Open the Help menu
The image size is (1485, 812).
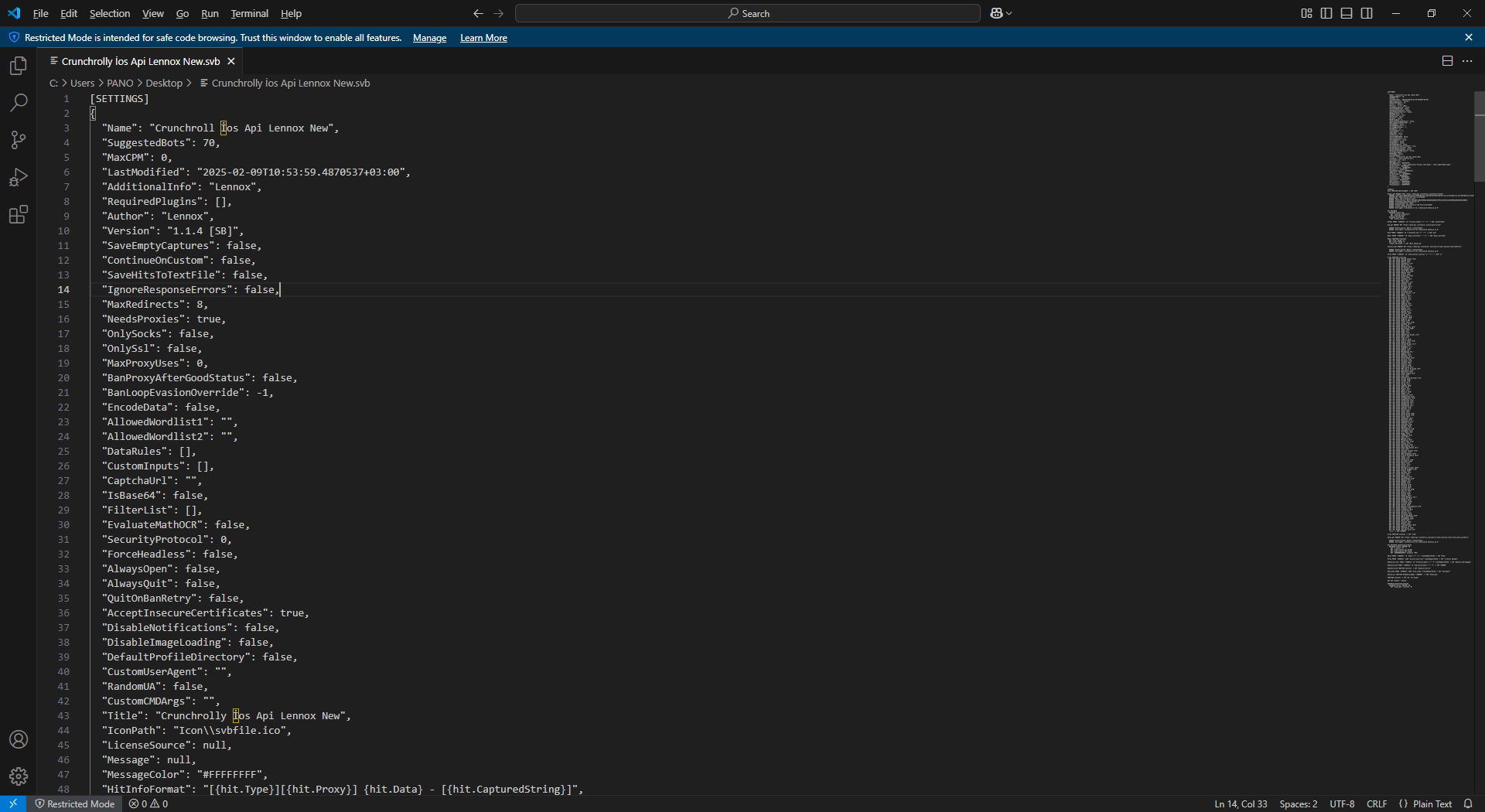coord(291,13)
